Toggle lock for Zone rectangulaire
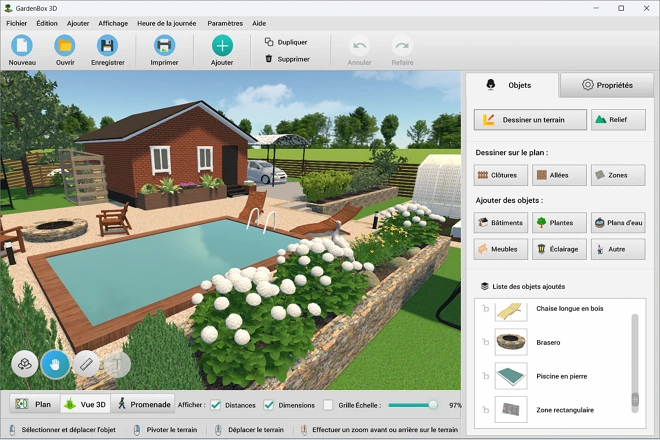This screenshot has width=660, height=440. [485, 410]
